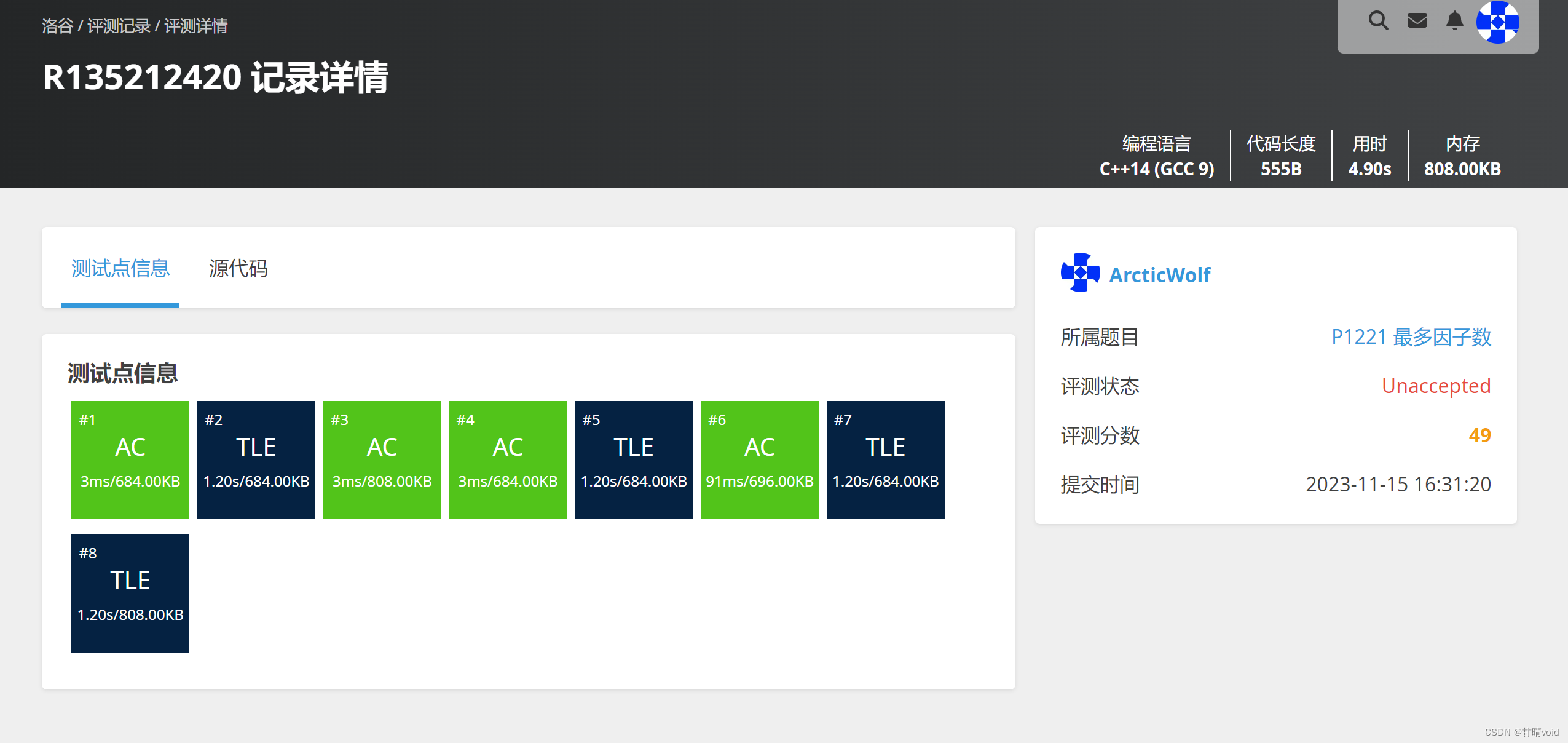The image size is (1568, 743).
Task: Click the code length 555B value
Action: [x=1281, y=169]
